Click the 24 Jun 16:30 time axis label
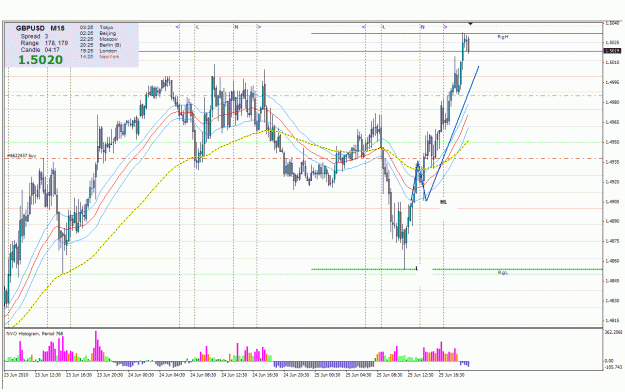 pos(265,375)
